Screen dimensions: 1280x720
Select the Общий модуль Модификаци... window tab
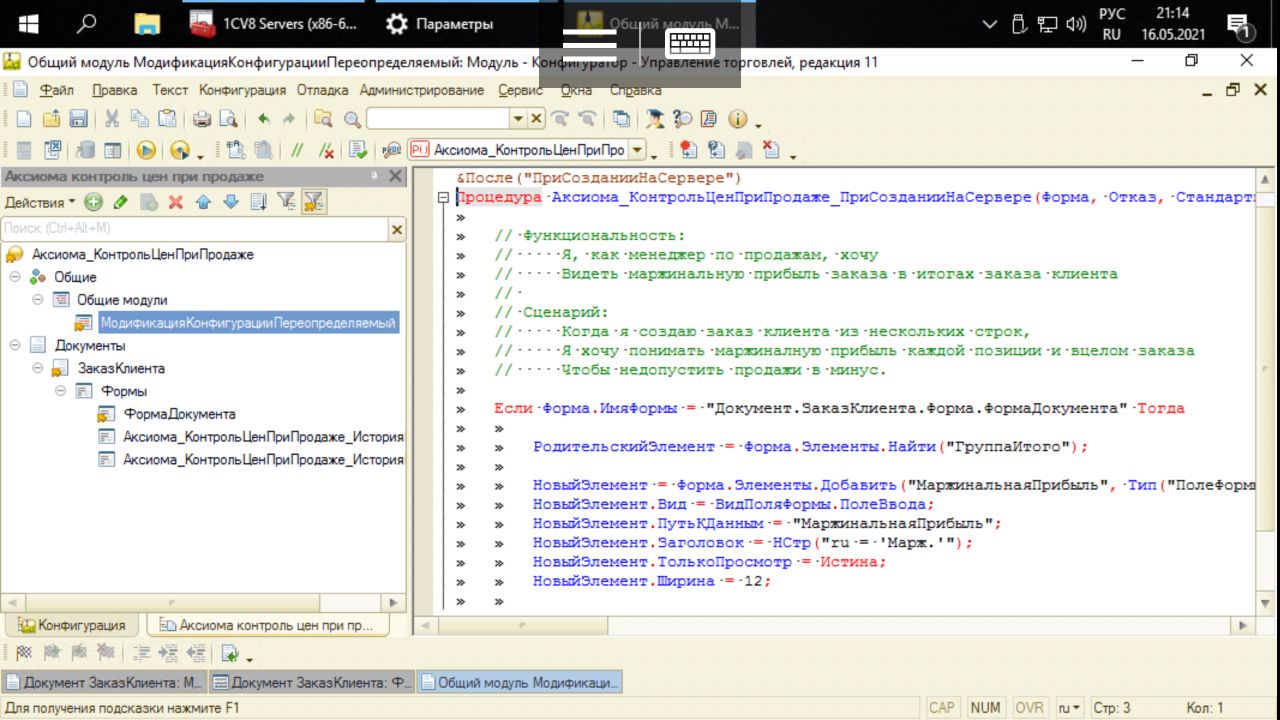click(x=520, y=683)
